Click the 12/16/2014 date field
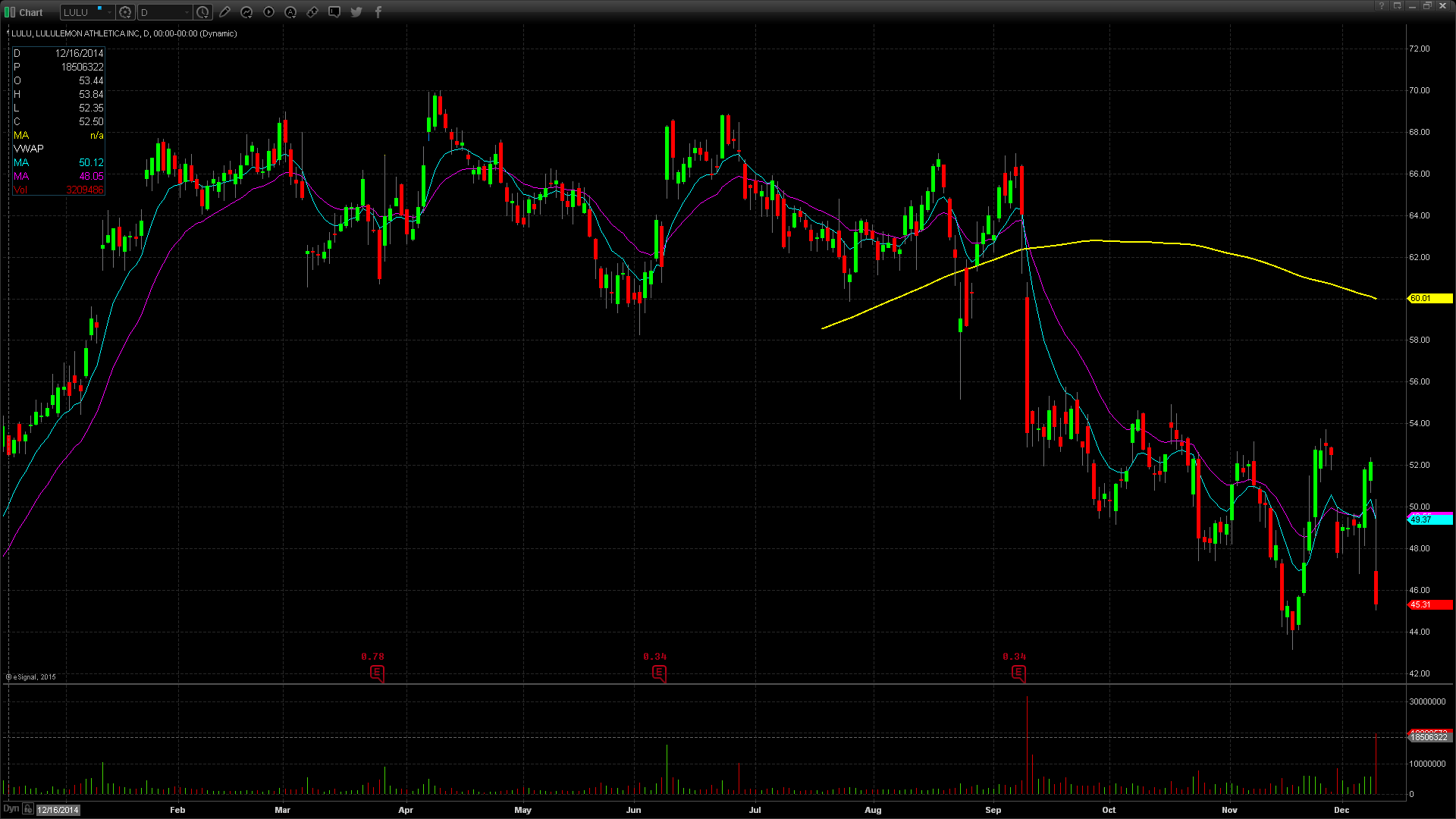This screenshot has height=819, width=1456. coord(58,810)
